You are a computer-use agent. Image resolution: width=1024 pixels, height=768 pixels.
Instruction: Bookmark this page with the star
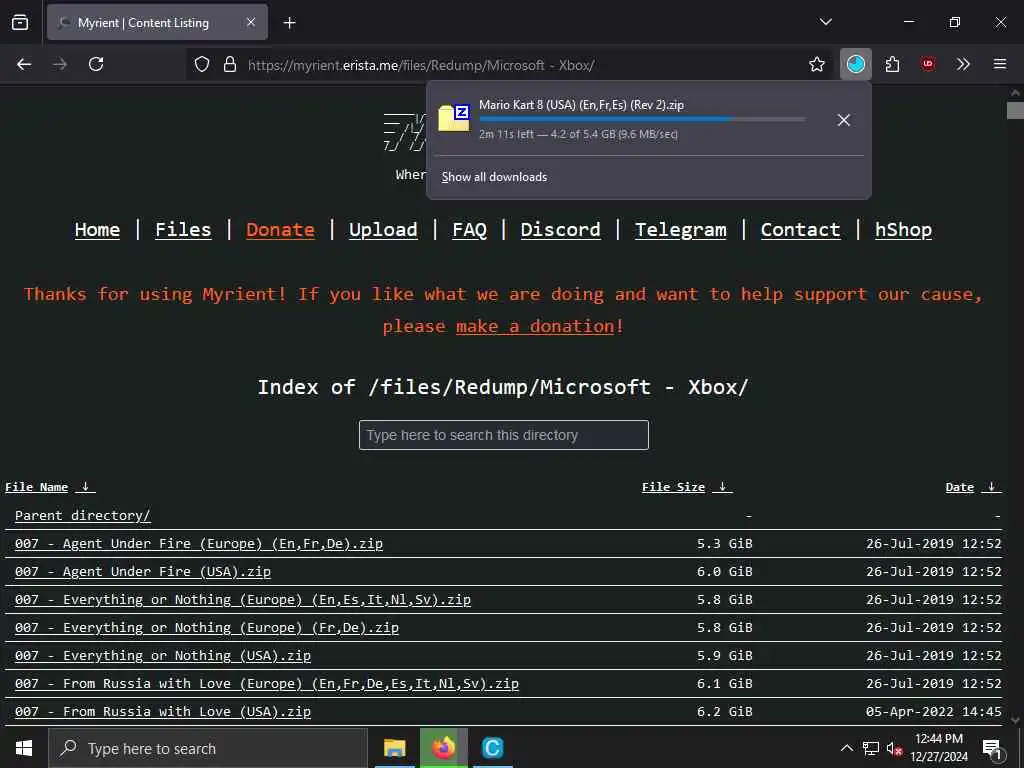[816, 64]
